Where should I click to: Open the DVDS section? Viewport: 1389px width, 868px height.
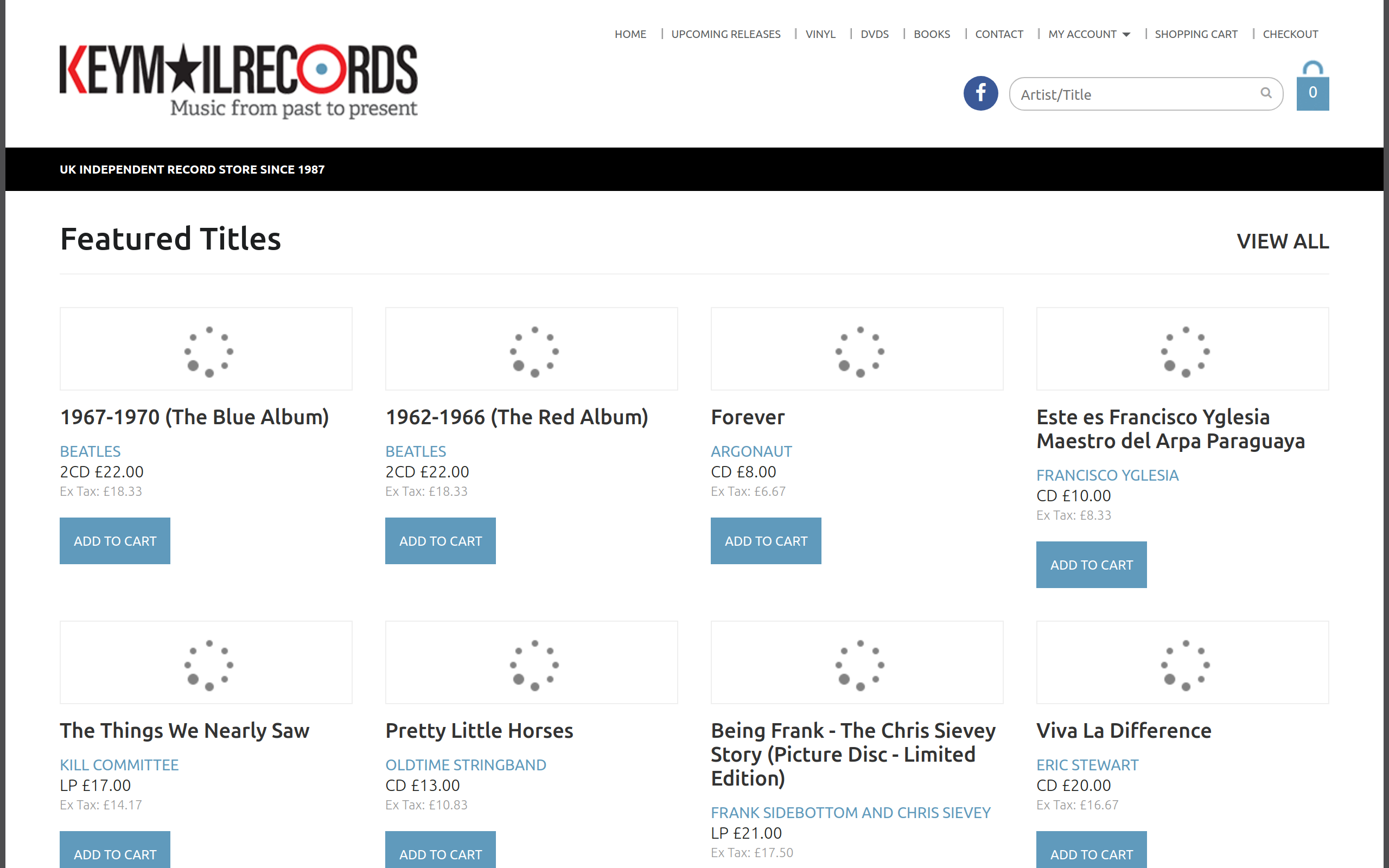(875, 34)
